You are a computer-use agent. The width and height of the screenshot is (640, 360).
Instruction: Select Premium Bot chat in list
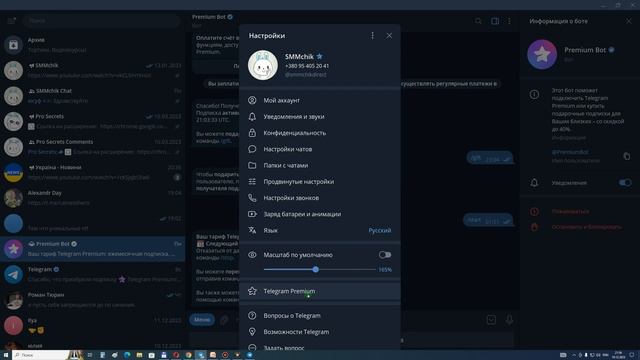(93, 249)
